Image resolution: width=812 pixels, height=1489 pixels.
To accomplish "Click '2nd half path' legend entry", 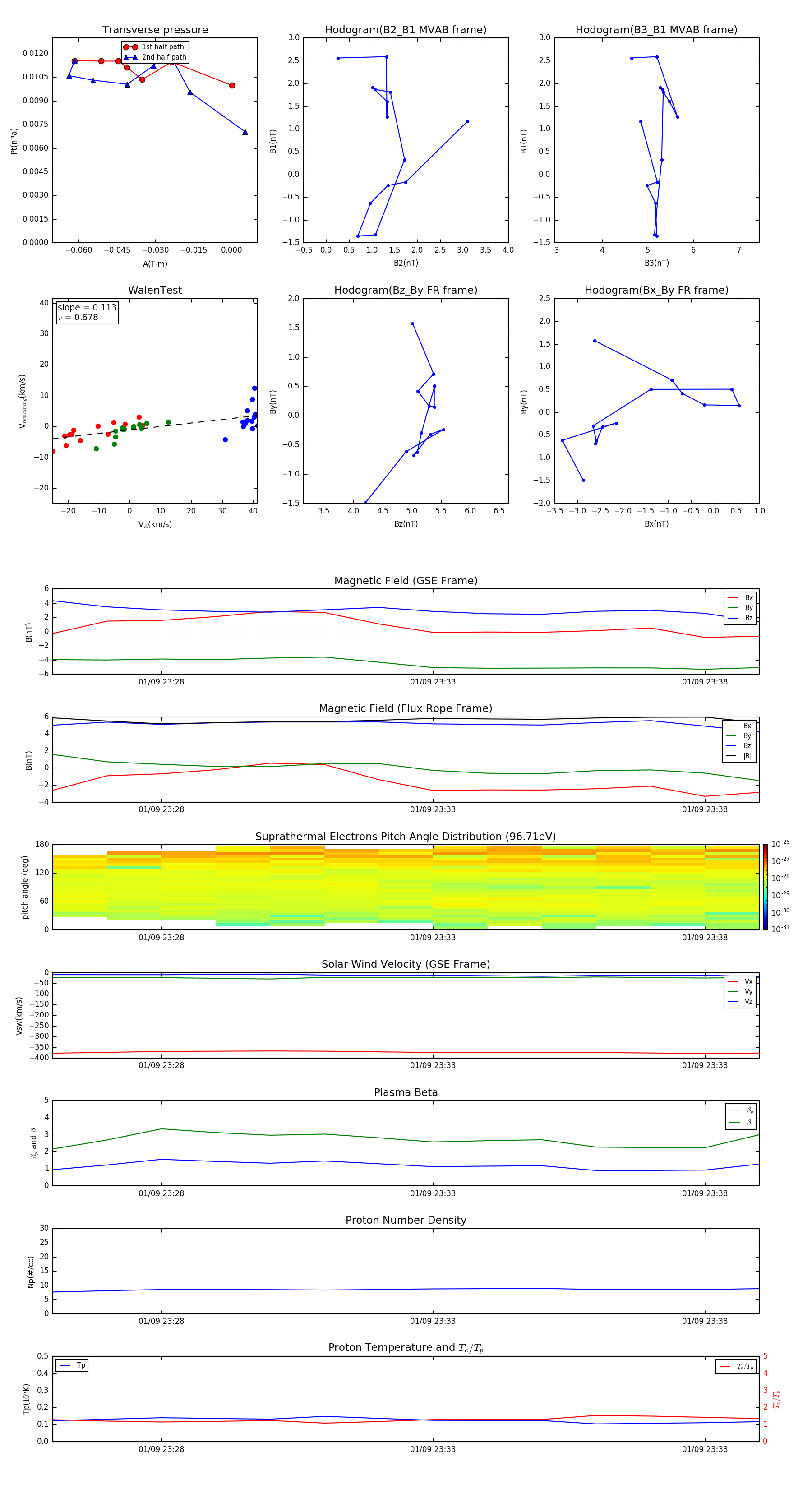I will click(x=154, y=57).
